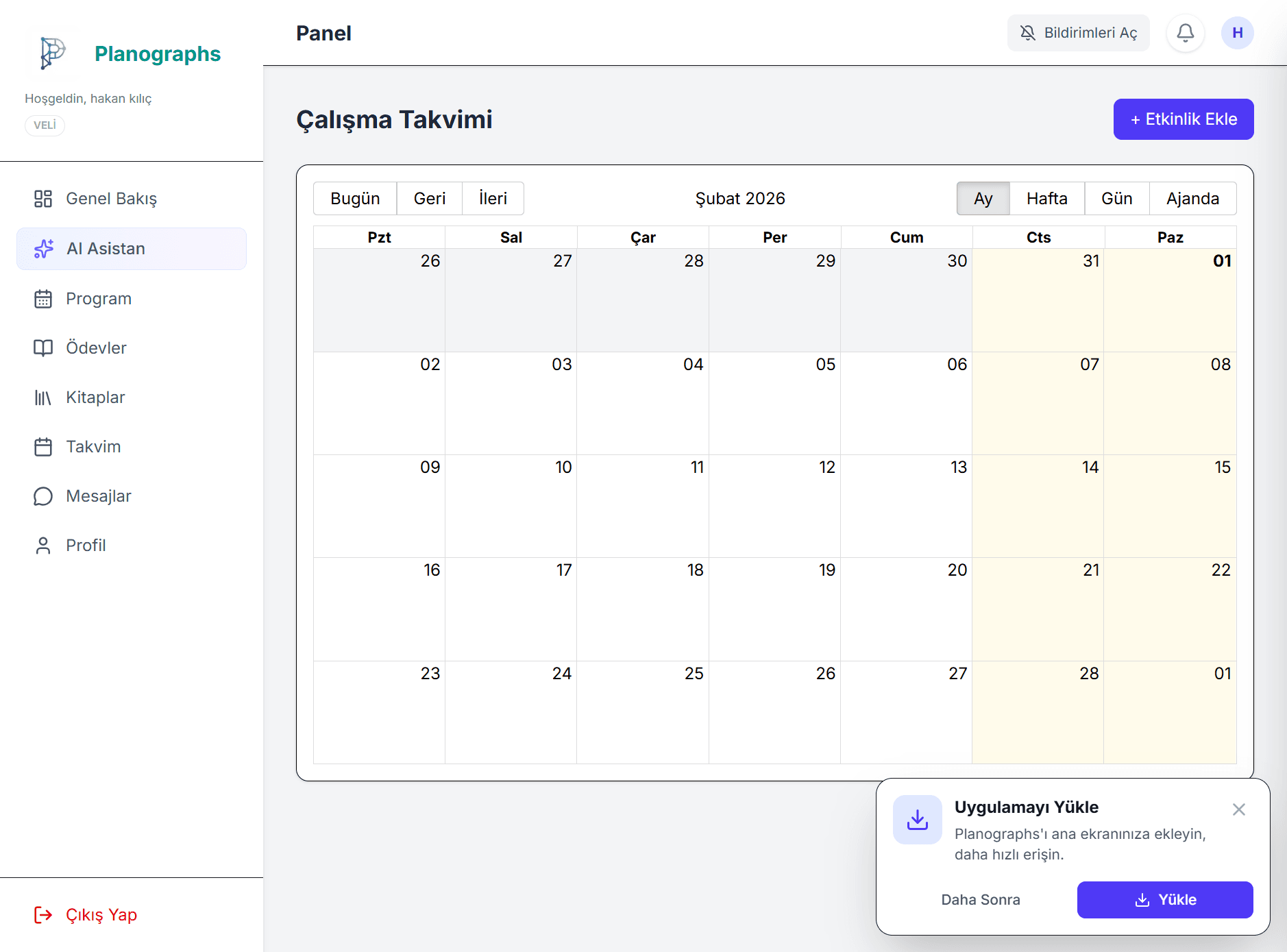The image size is (1287, 952).
Task: Switch calendar to Hafta view
Action: 1046,199
